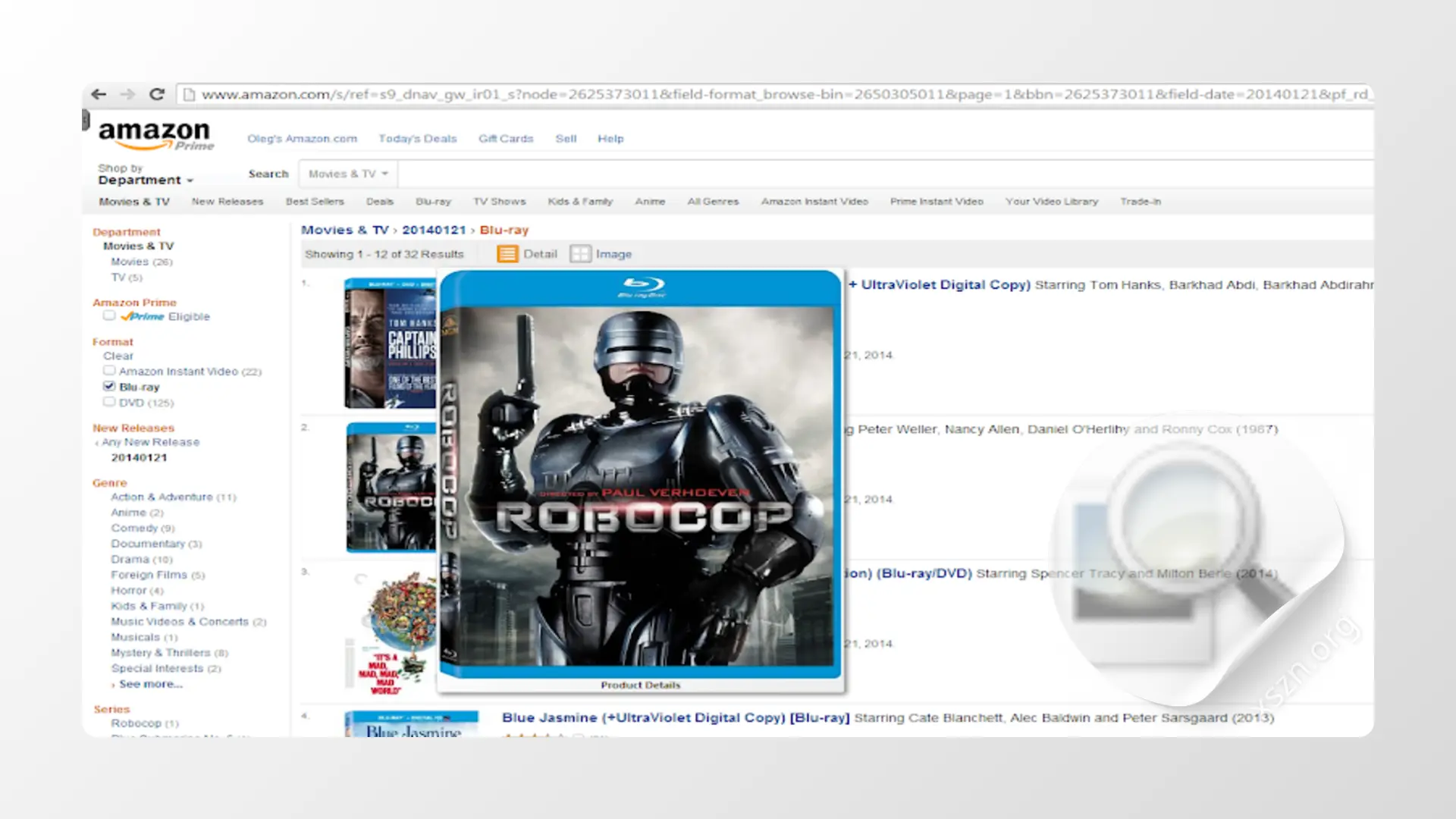
Task: Switch to Image grid view icon
Action: click(580, 254)
